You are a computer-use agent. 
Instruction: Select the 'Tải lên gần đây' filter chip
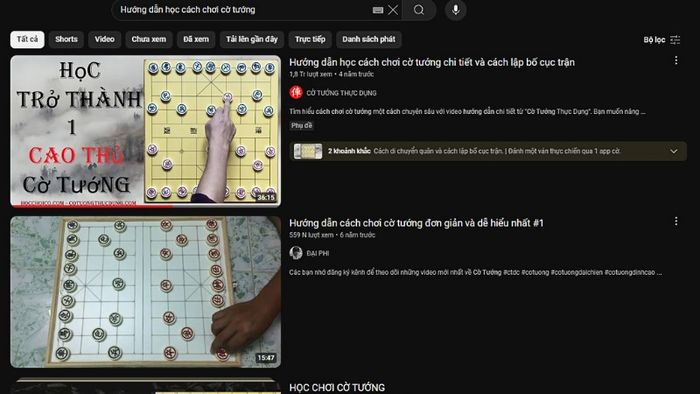(252, 39)
